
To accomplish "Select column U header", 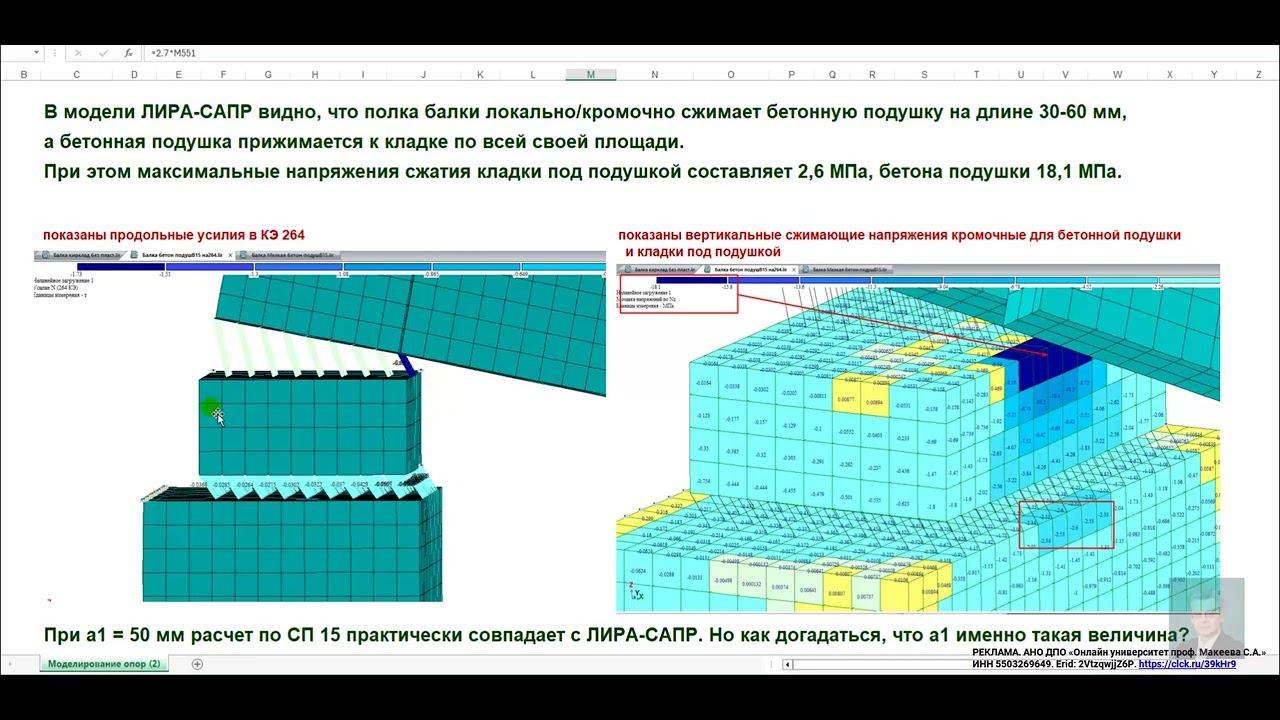I will (1021, 75).
